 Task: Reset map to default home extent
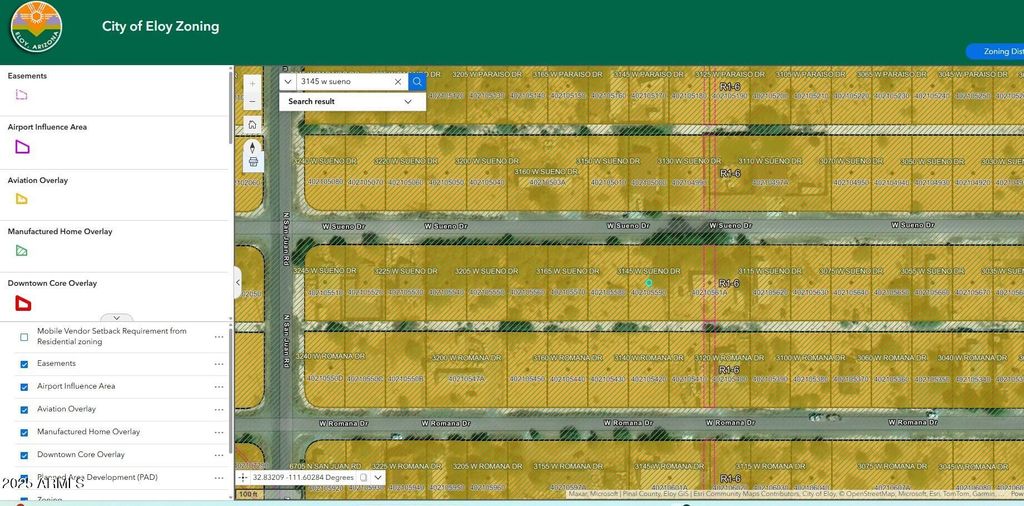252,125
